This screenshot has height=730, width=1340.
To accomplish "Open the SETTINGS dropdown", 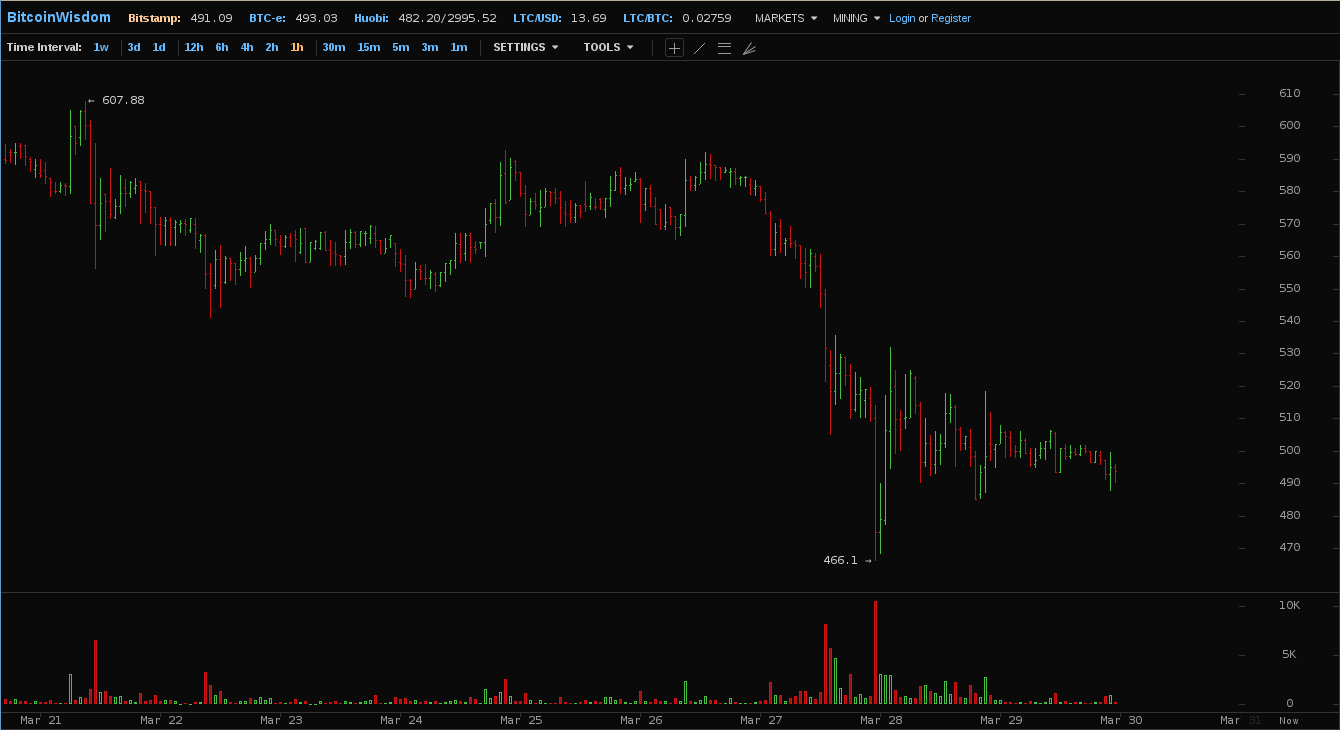I will click(x=525, y=47).
